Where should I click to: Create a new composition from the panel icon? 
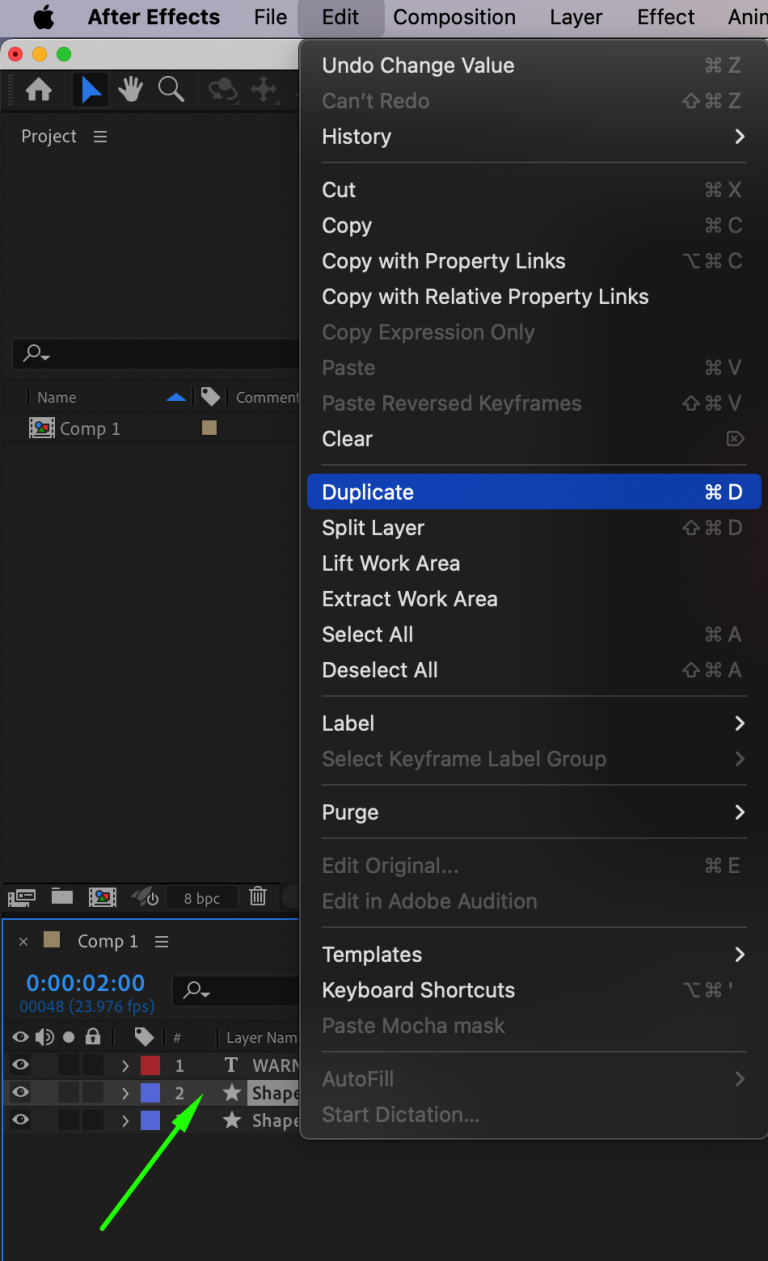pyautogui.click(x=102, y=897)
